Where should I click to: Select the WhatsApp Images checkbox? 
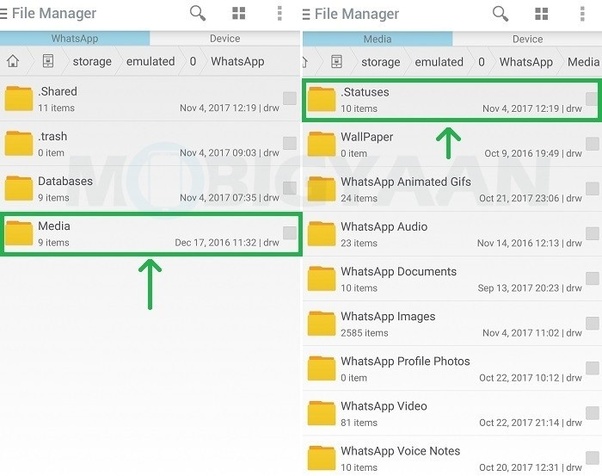592,323
